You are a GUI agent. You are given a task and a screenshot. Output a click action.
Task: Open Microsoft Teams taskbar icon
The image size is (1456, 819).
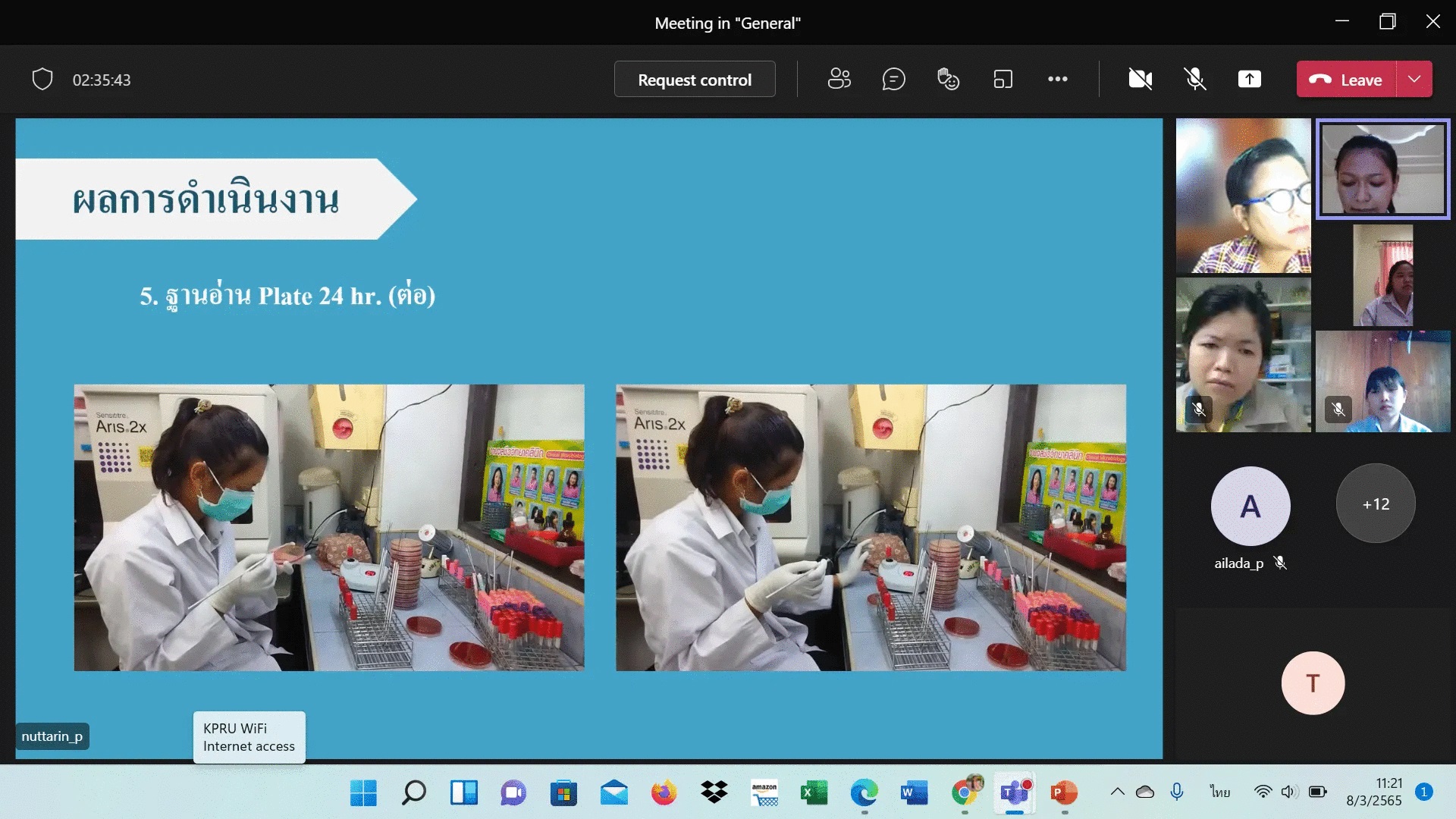[x=1014, y=793]
